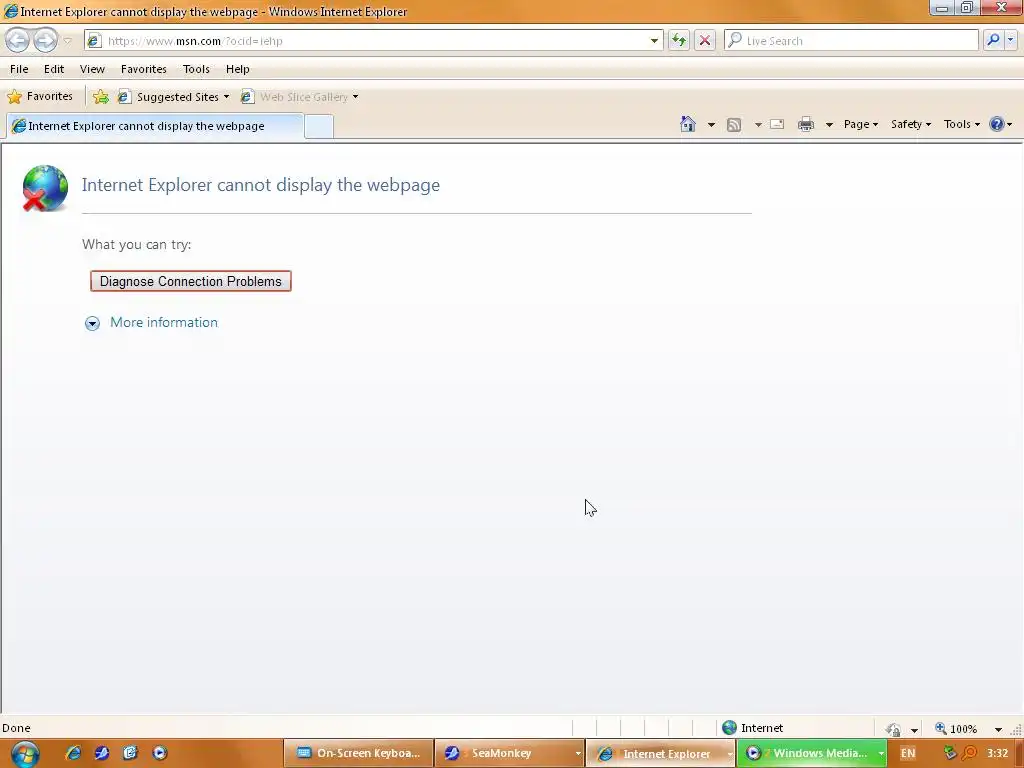
Task: Select the 'Internet Explorer cannot display' tab
Action: (x=155, y=125)
